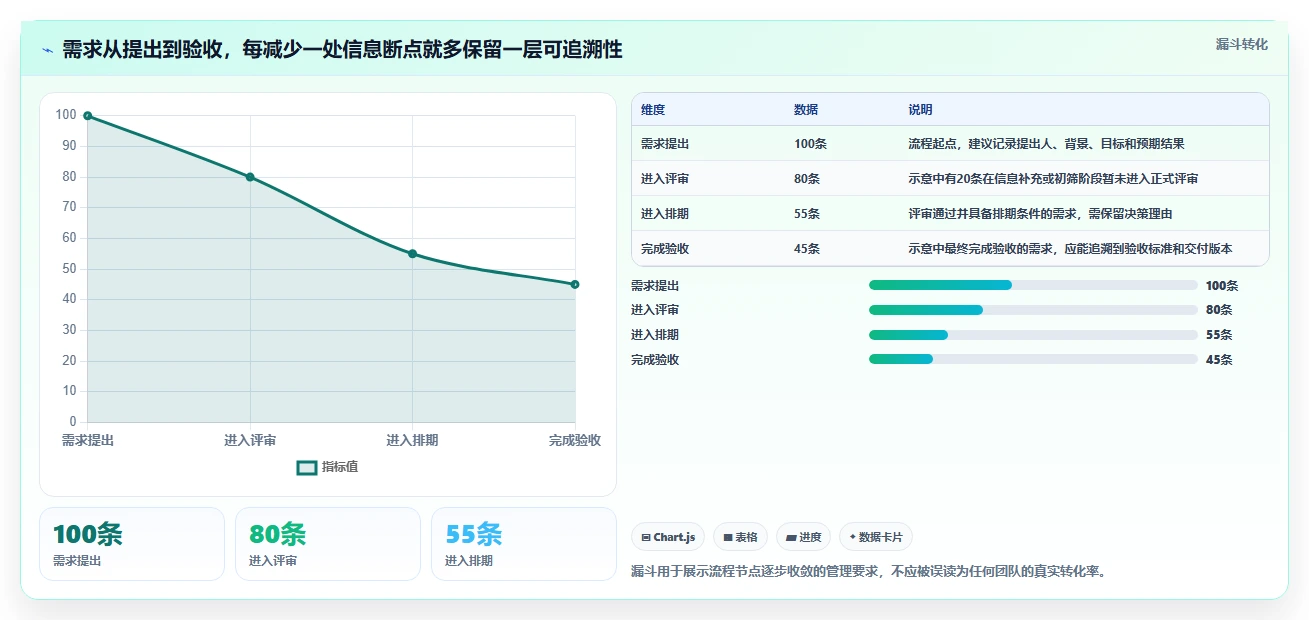1309x620 pixels.
Task: Click the 维度 table column header
Action: 653,110
